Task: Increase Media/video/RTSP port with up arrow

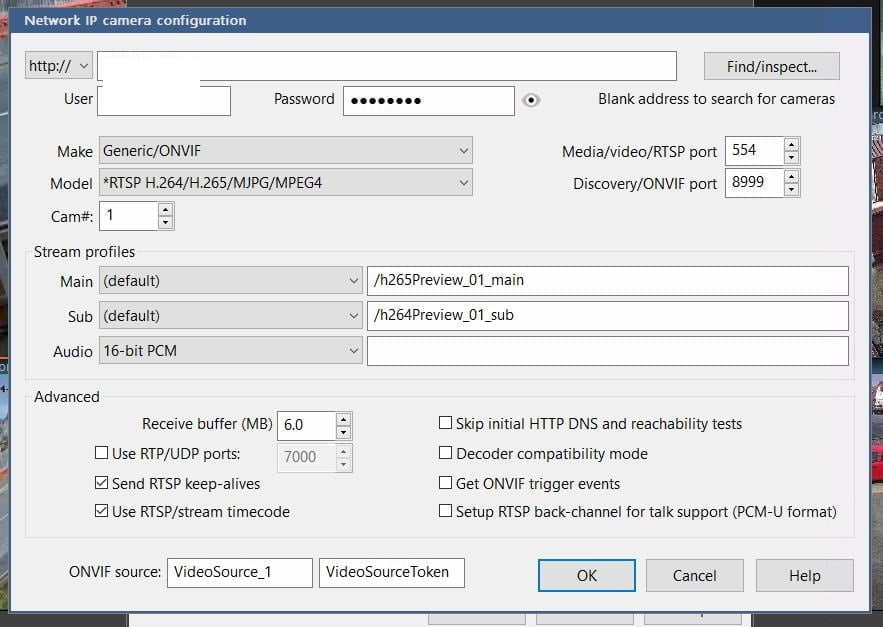Action: [791, 145]
